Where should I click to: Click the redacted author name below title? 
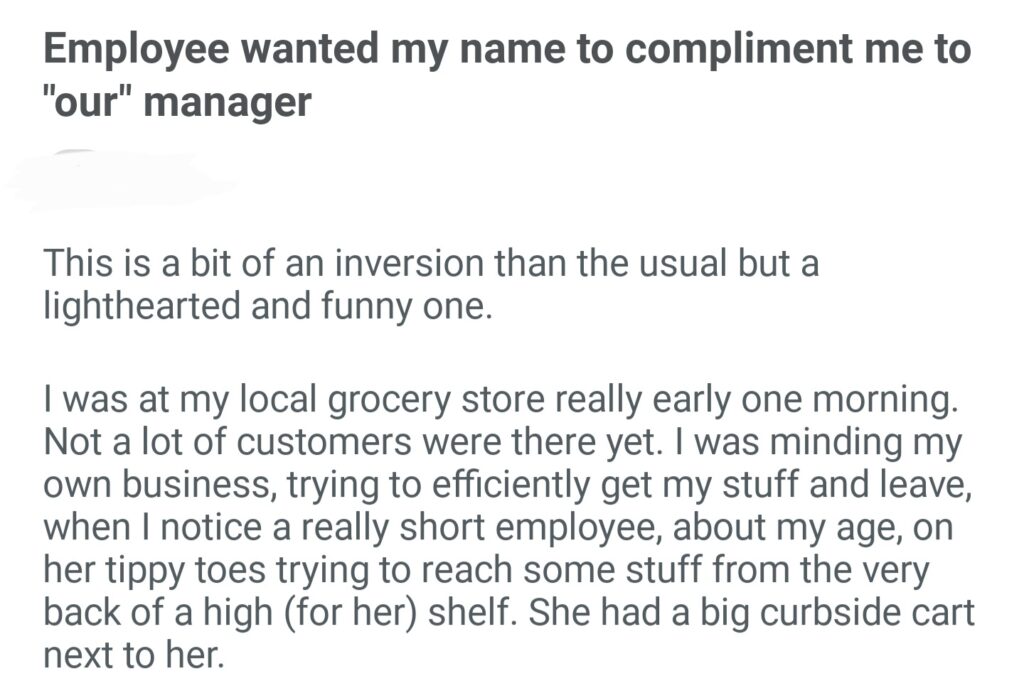[x=120, y=181]
